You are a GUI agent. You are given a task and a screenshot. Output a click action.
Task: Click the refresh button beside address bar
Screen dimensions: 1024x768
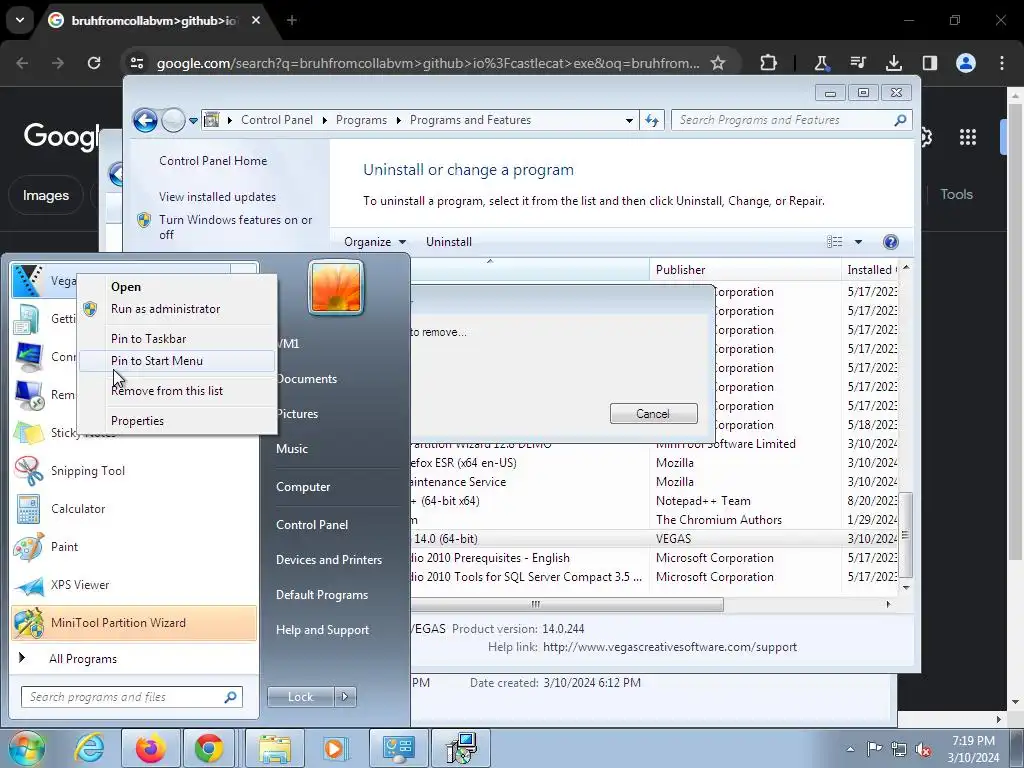(652, 120)
